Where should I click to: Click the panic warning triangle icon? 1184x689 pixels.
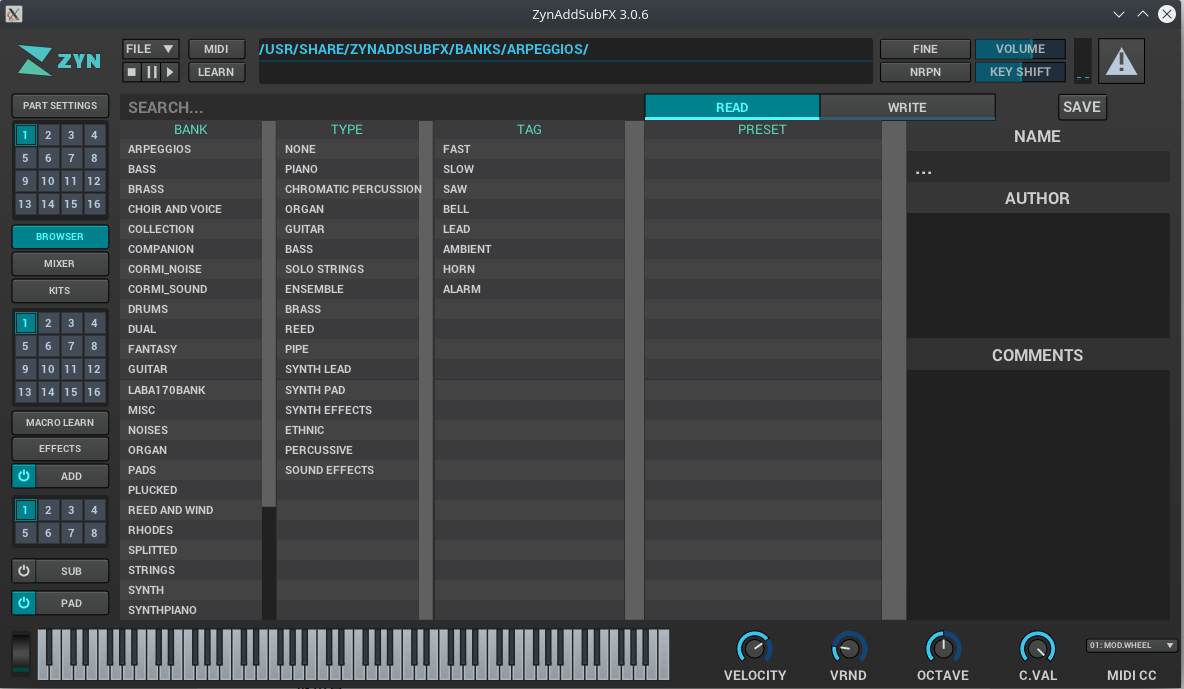(1121, 60)
